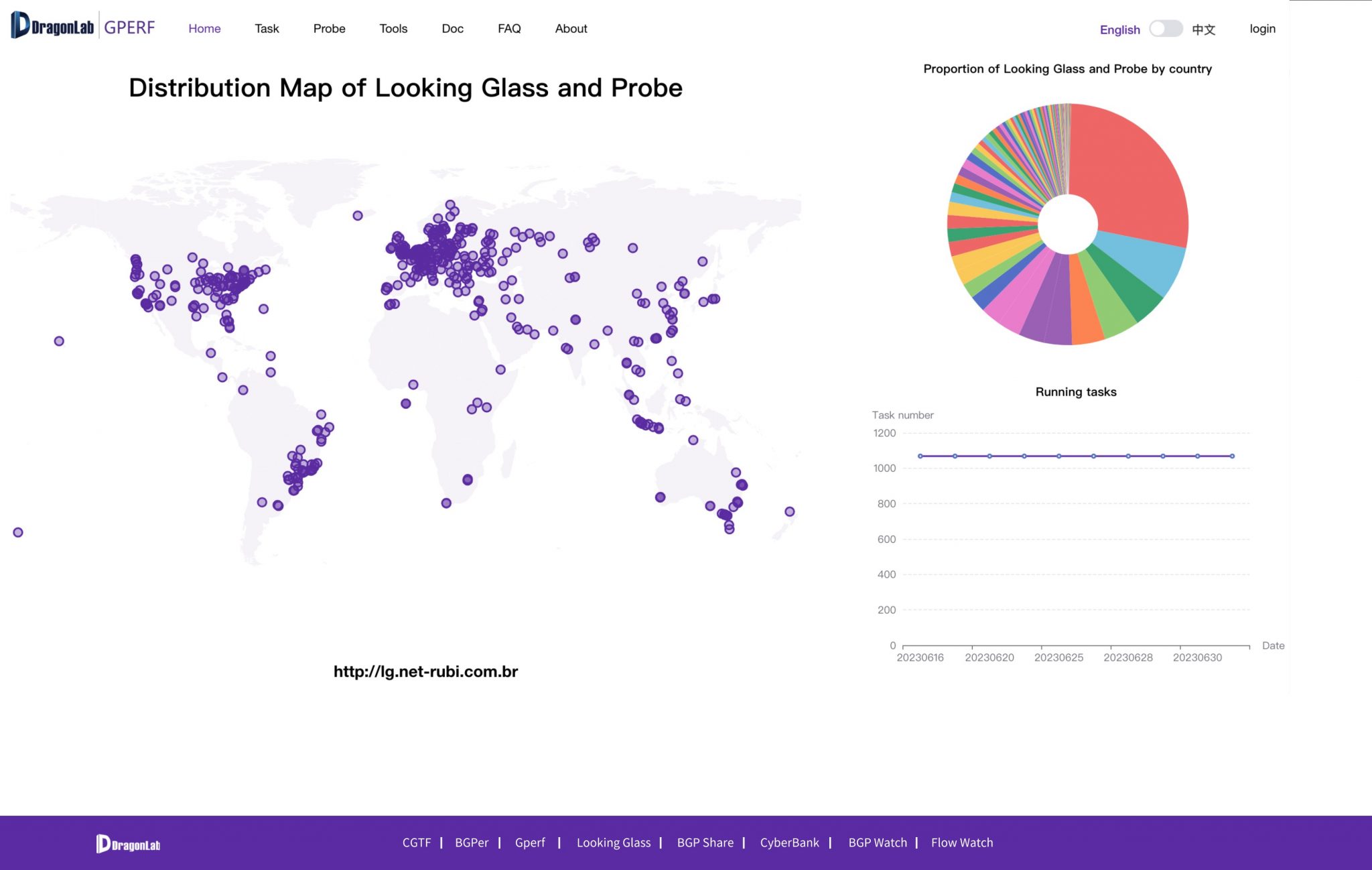
Task: Open the Home menu item
Action: (x=204, y=29)
